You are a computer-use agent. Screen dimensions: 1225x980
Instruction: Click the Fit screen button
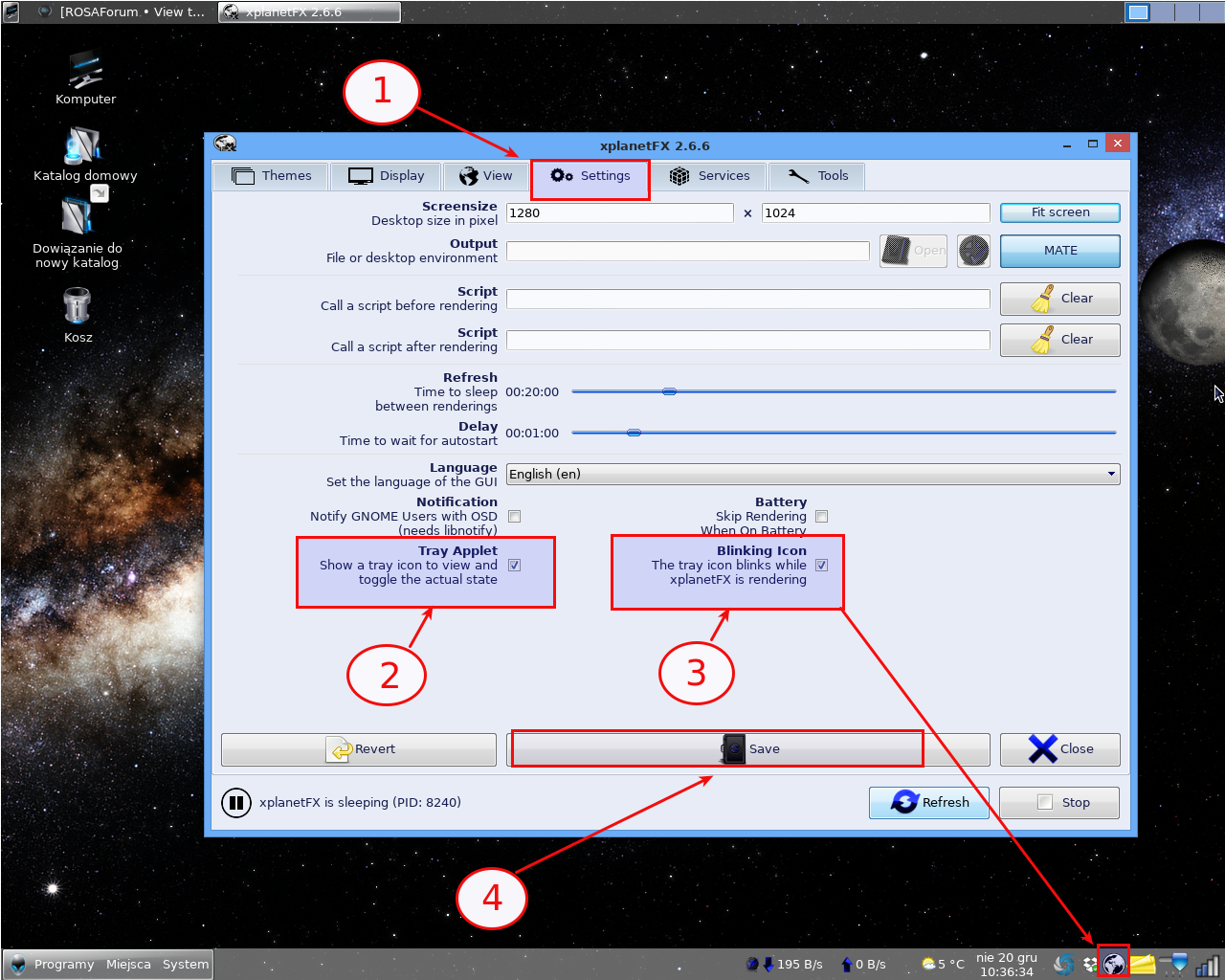(x=1060, y=212)
